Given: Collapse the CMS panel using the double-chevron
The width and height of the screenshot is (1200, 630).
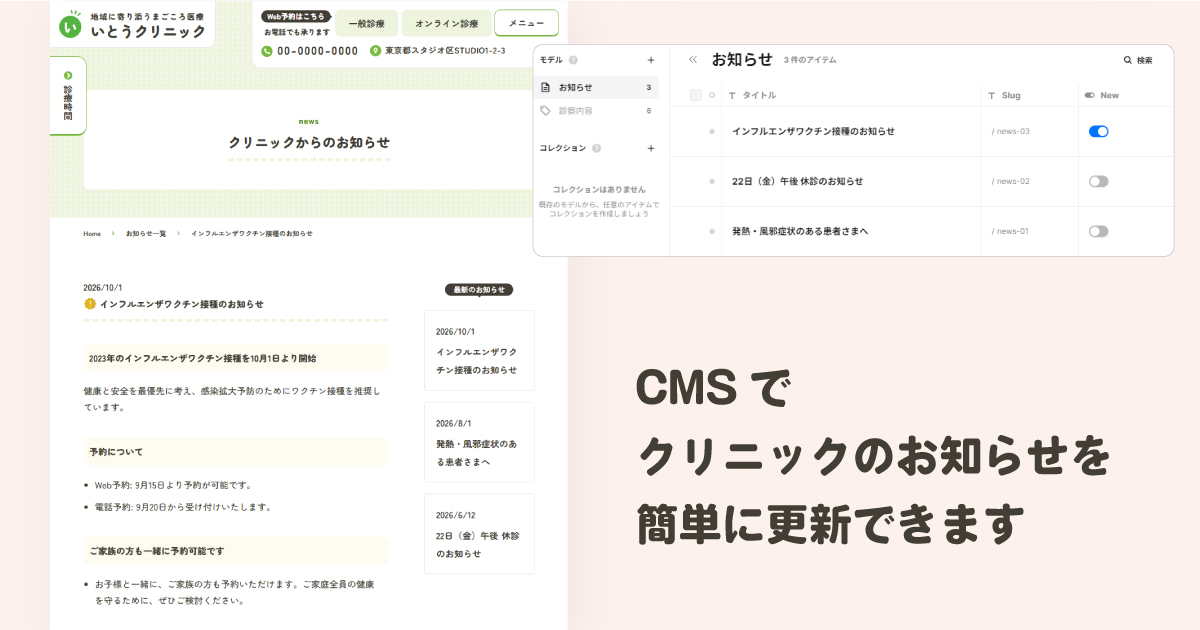Looking at the screenshot, I should 692,60.
